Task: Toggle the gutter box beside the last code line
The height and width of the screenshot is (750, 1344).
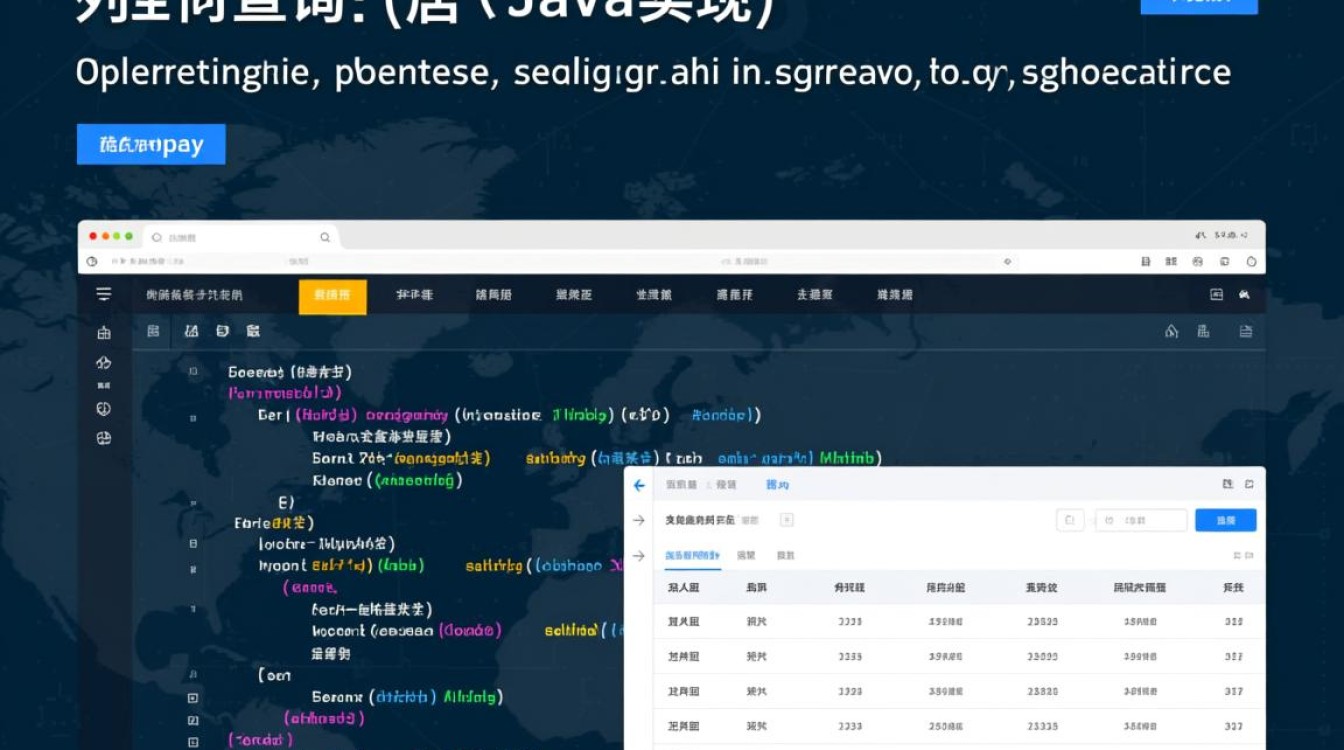Action: [x=193, y=741]
